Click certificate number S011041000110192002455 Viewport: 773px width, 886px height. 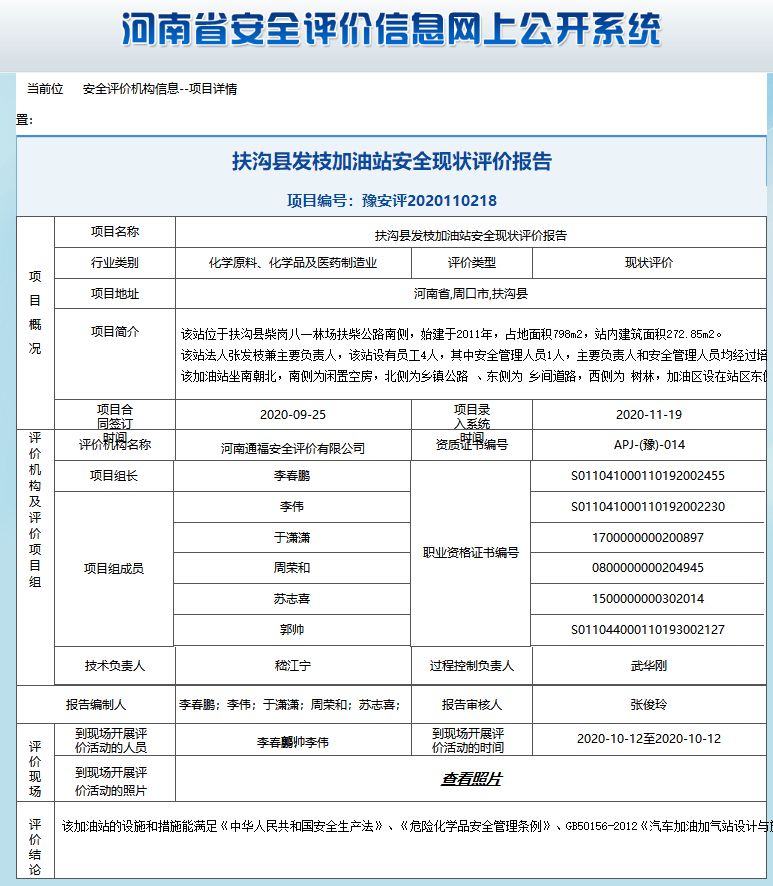tap(648, 476)
